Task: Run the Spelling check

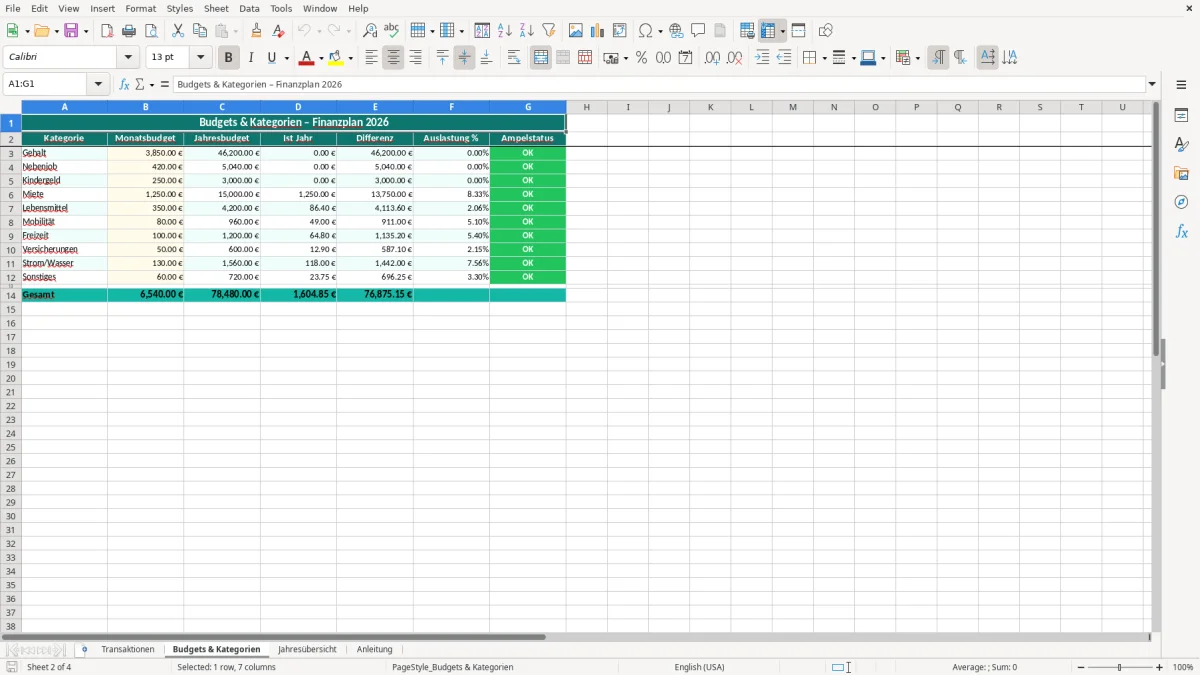Action: pyautogui.click(x=391, y=31)
